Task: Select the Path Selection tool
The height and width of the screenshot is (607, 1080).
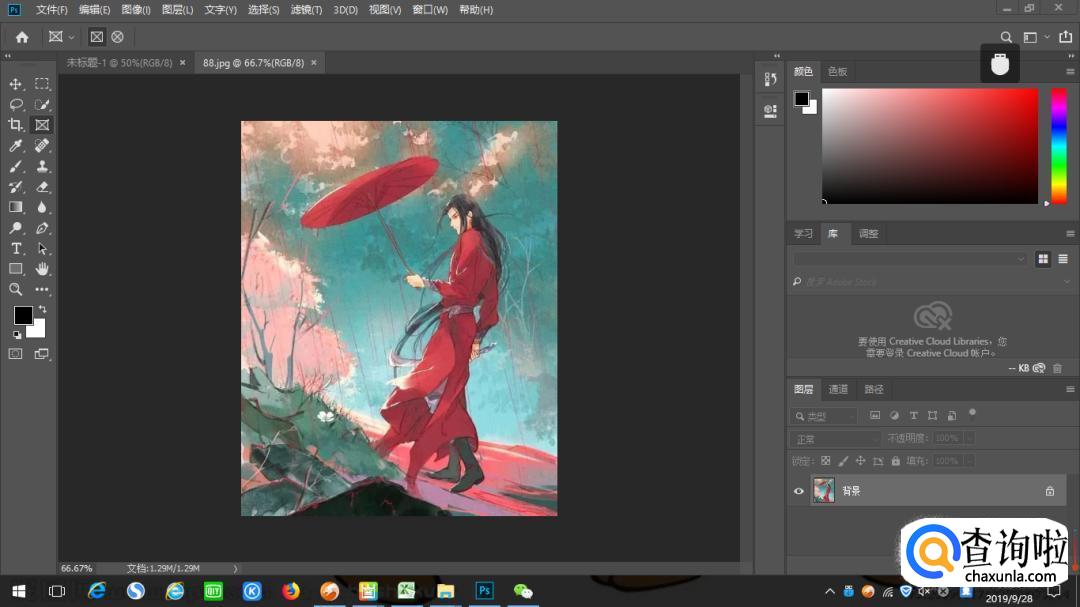Action: [x=42, y=249]
